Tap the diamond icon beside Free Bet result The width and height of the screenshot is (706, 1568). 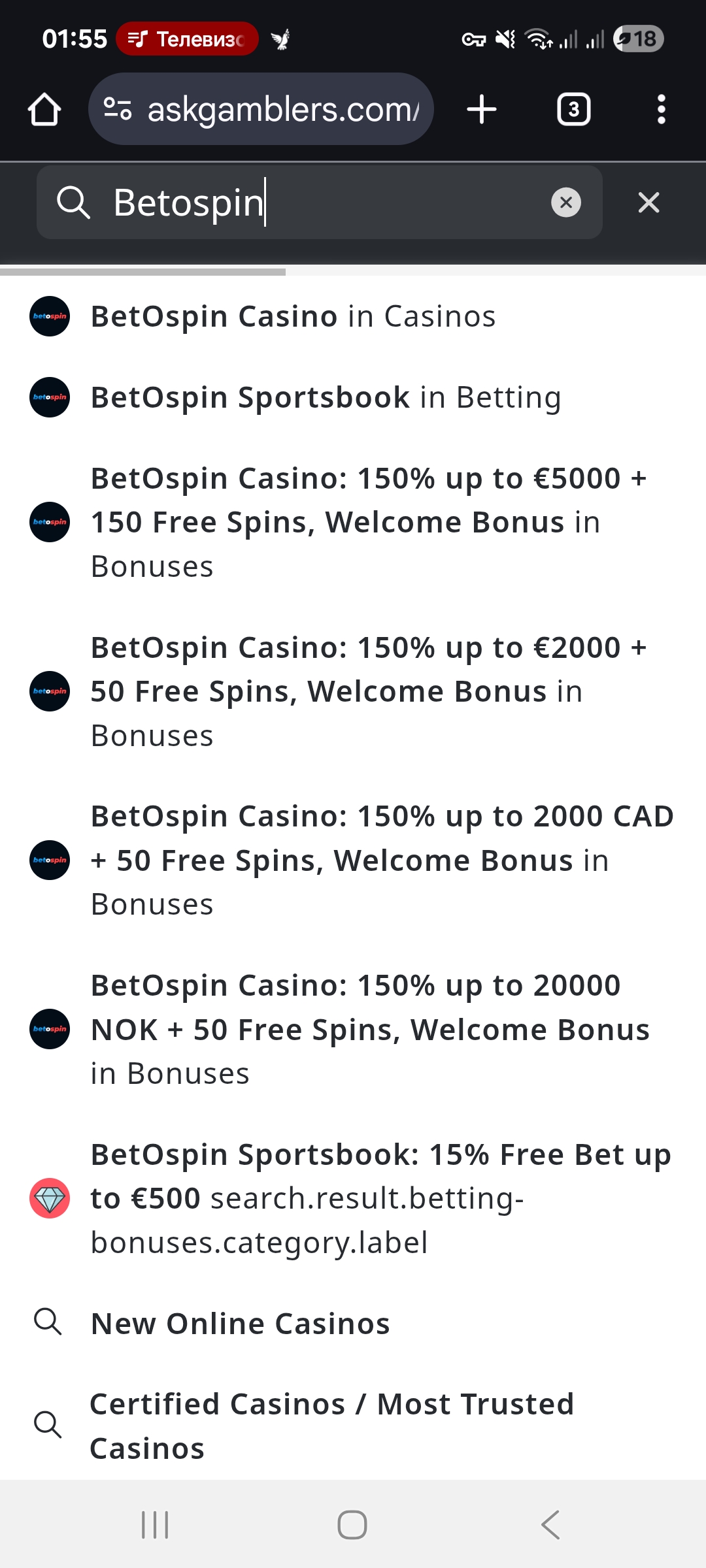(x=50, y=1198)
